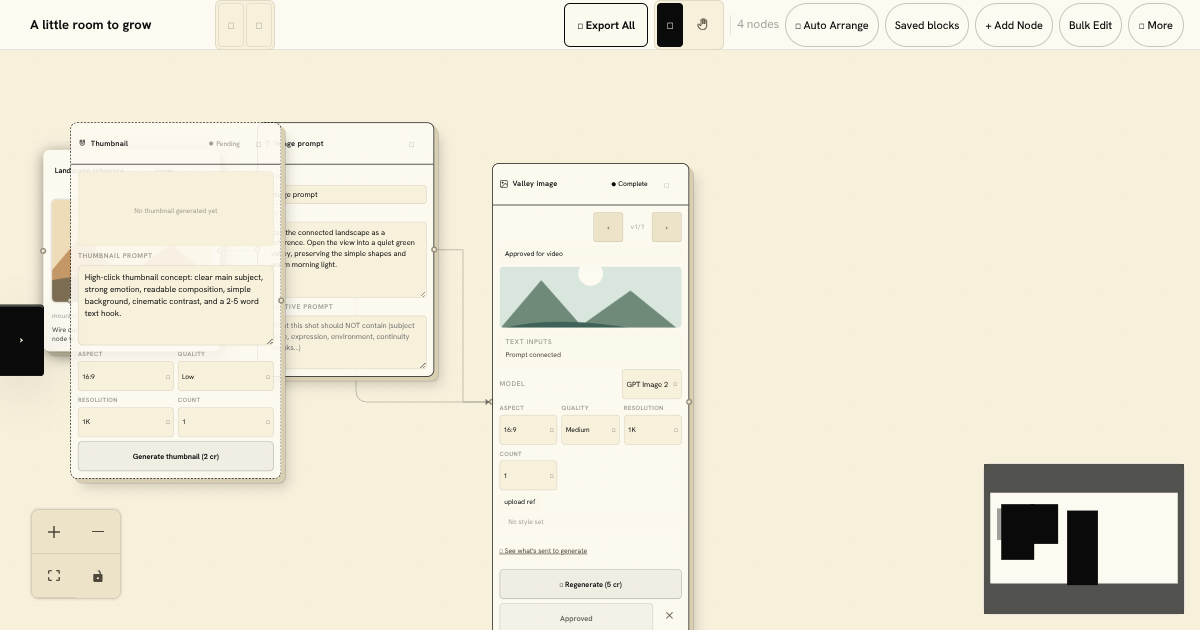Open the thumbnail Quality dropdown set to Low
The width and height of the screenshot is (1200, 630).
point(226,376)
